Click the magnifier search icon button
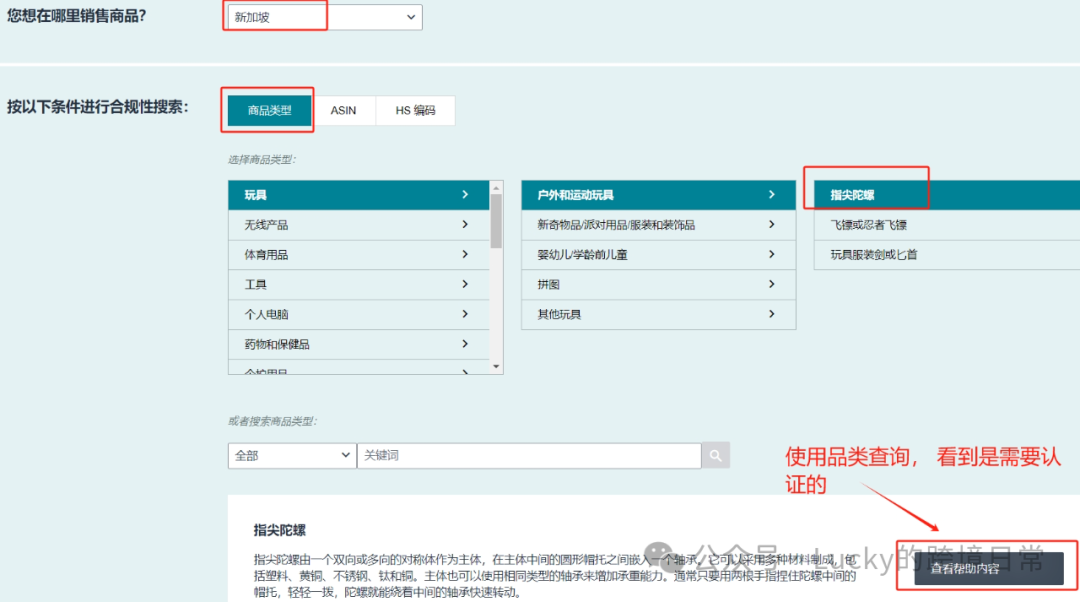The width and height of the screenshot is (1080, 602). [x=716, y=455]
